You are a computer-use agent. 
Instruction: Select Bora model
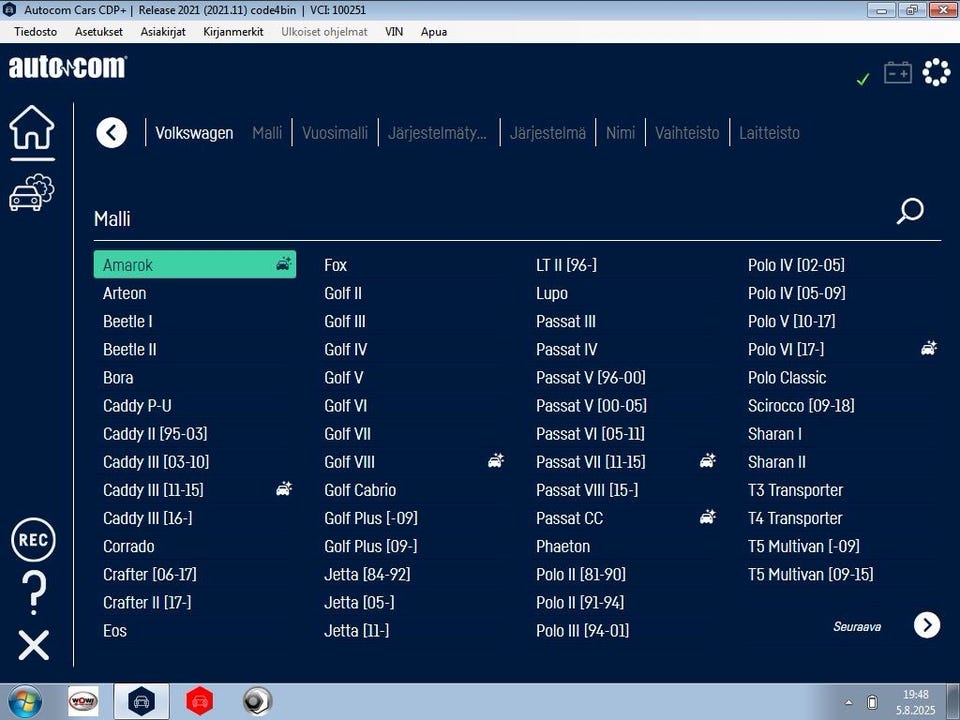coord(118,378)
